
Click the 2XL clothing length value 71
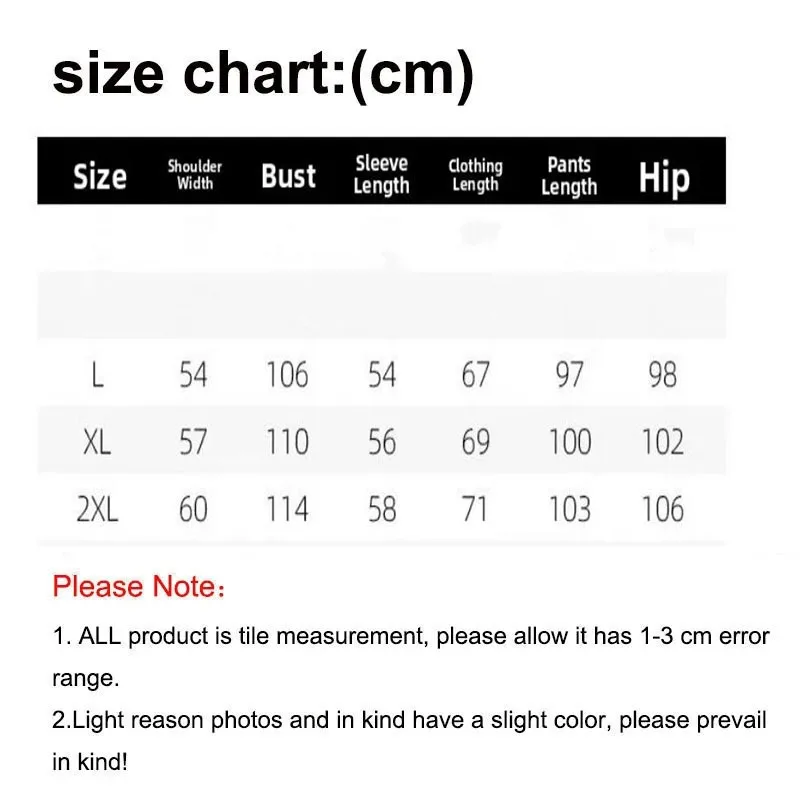coord(475,509)
